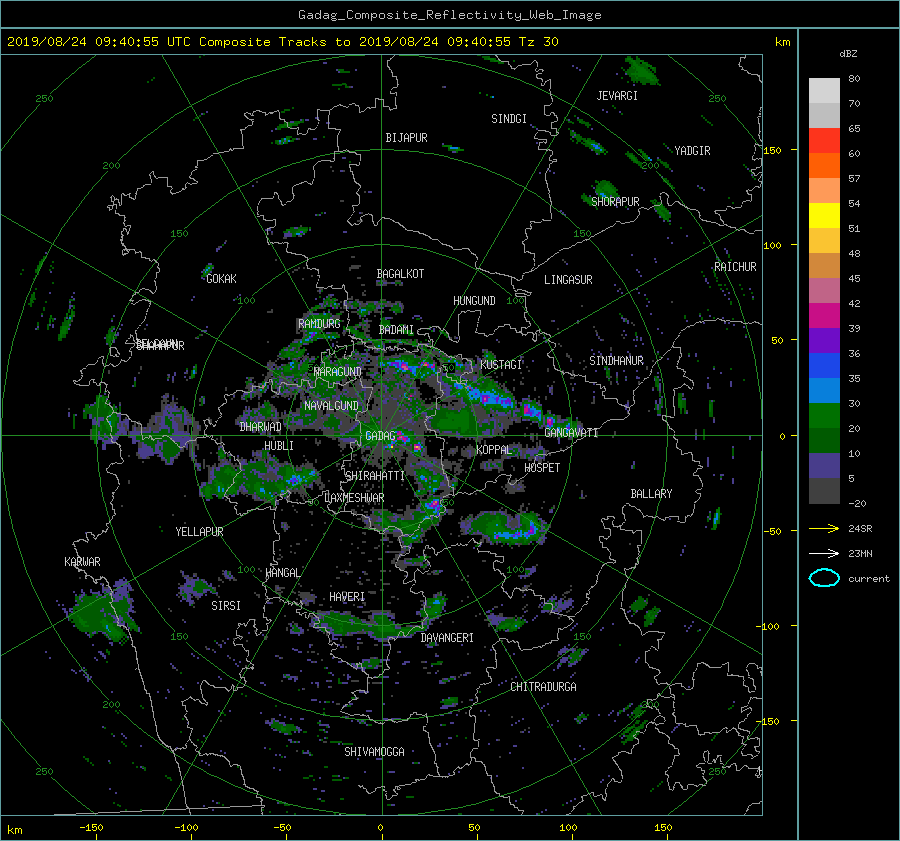900x841 pixels.
Task: Click the HANGAL city label
Action: point(283,573)
